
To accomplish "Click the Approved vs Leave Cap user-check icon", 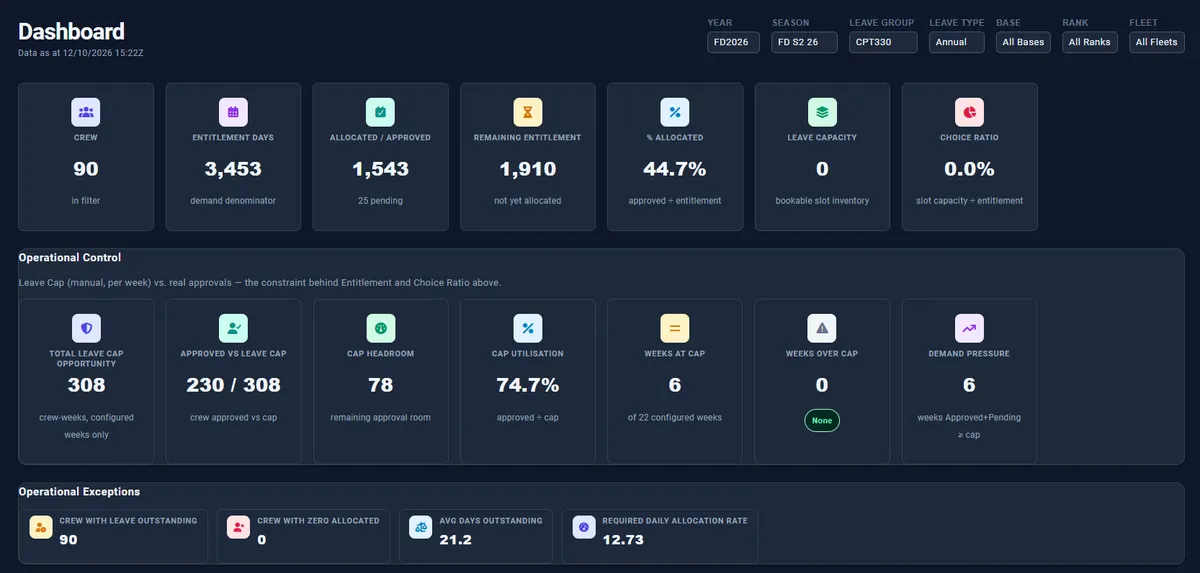I will click(x=233, y=328).
